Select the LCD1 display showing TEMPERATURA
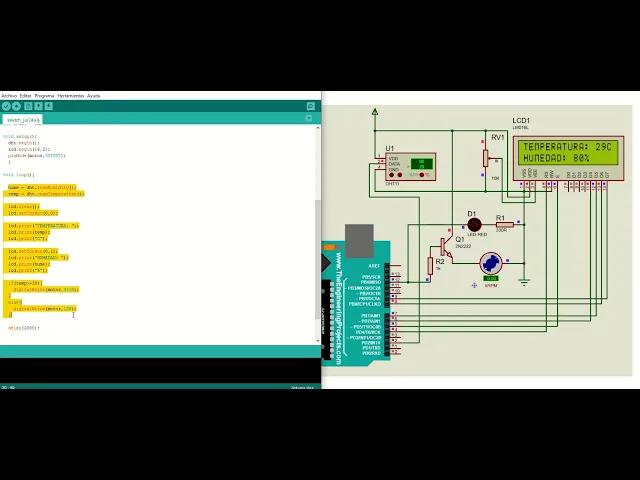 [x=568, y=152]
